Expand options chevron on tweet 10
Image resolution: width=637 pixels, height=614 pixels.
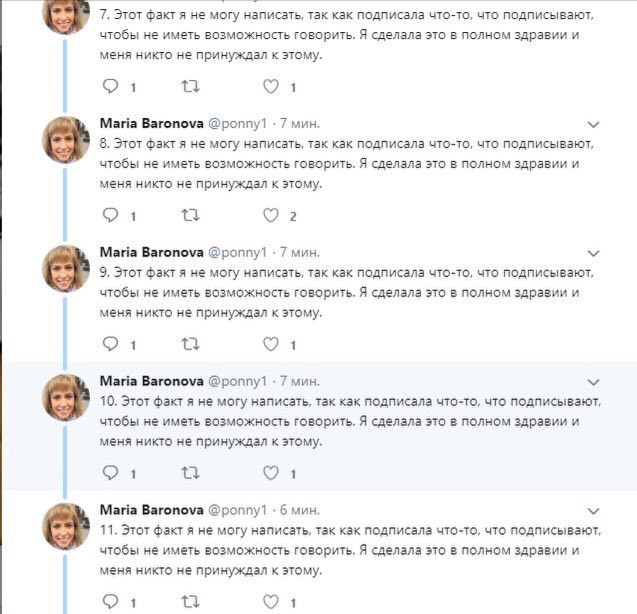click(594, 382)
